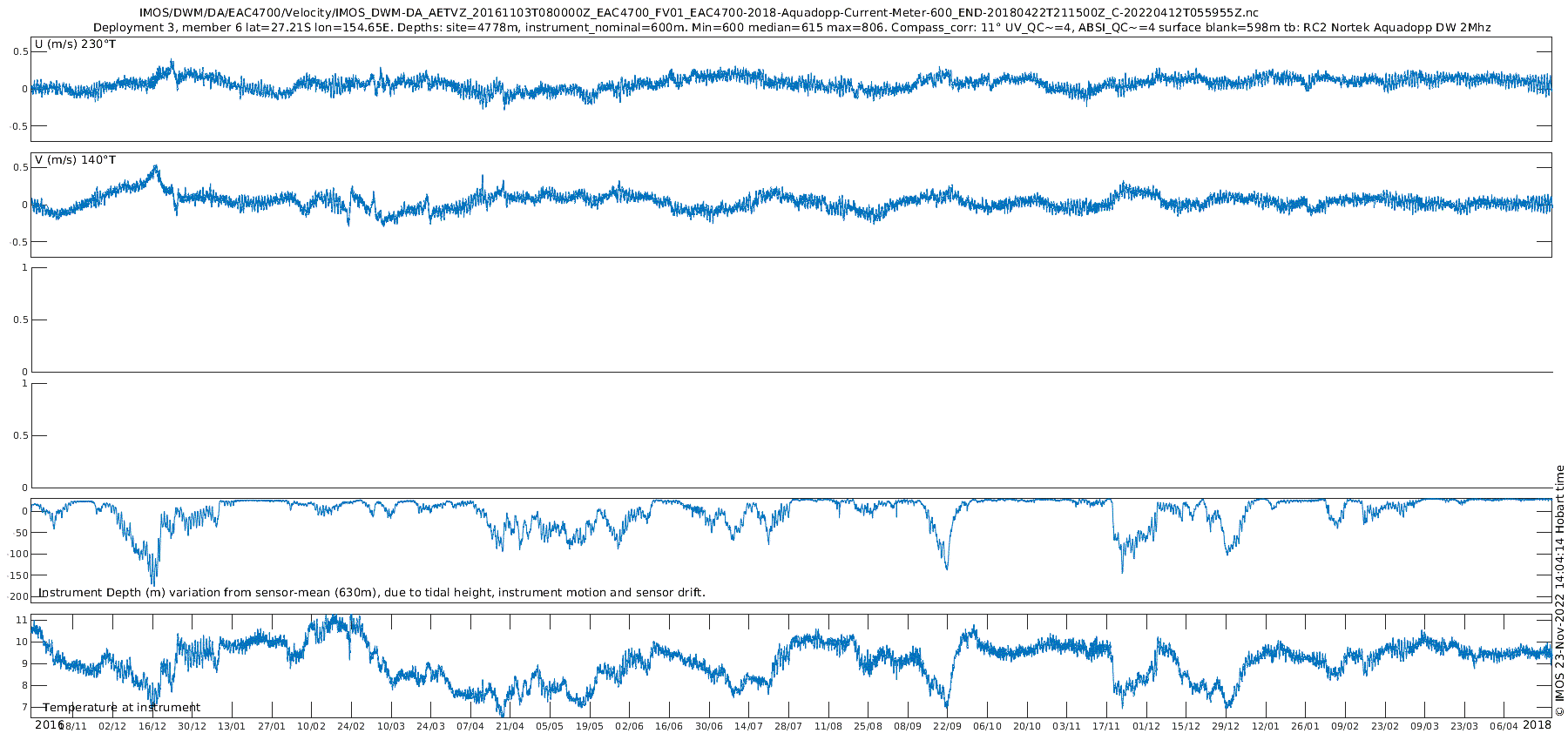Click the '-200' tick on depth axis
The image size is (1568, 740).
[x=18, y=597]
